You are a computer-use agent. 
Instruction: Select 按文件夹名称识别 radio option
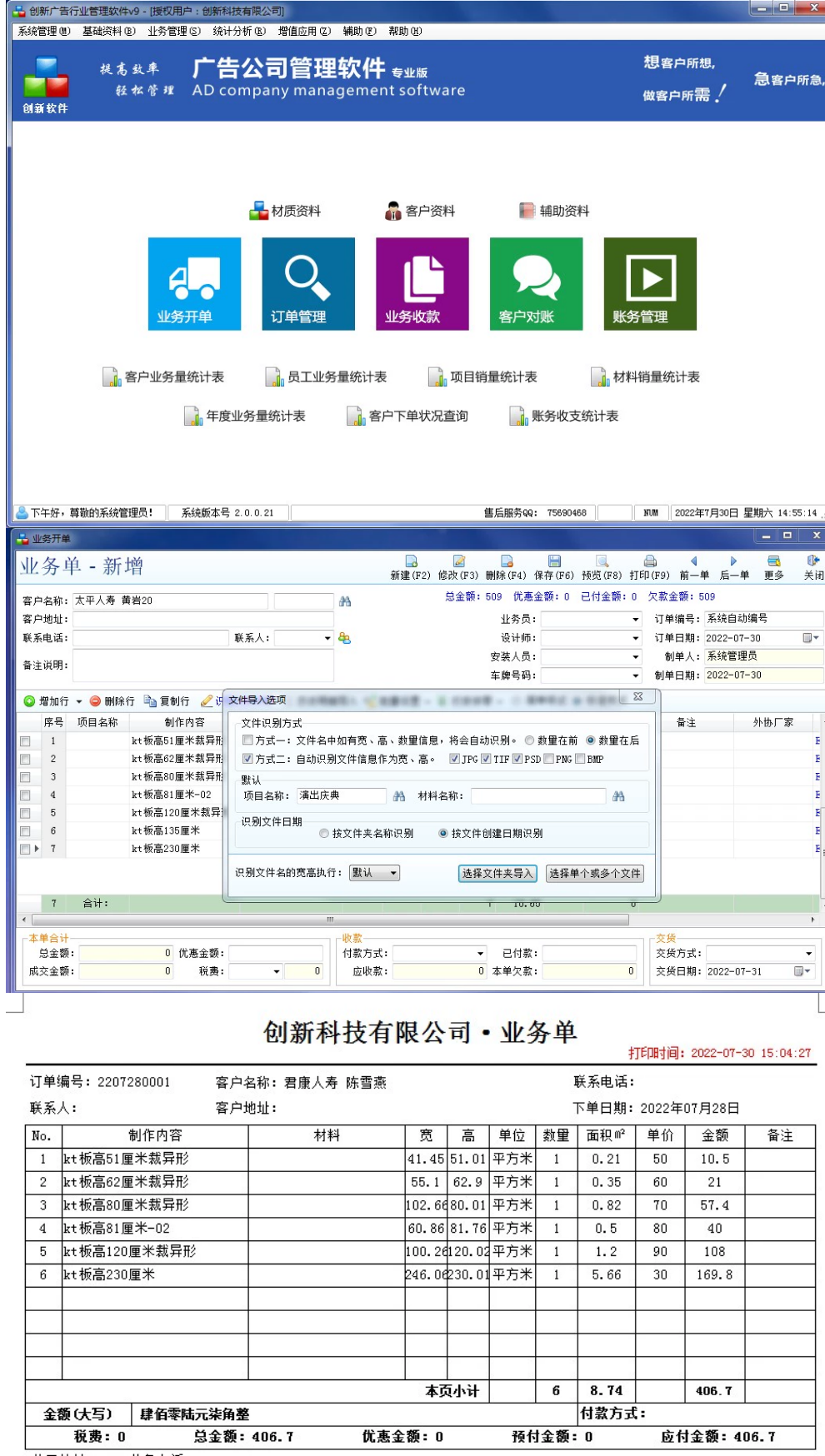click(x=324, y=833)
